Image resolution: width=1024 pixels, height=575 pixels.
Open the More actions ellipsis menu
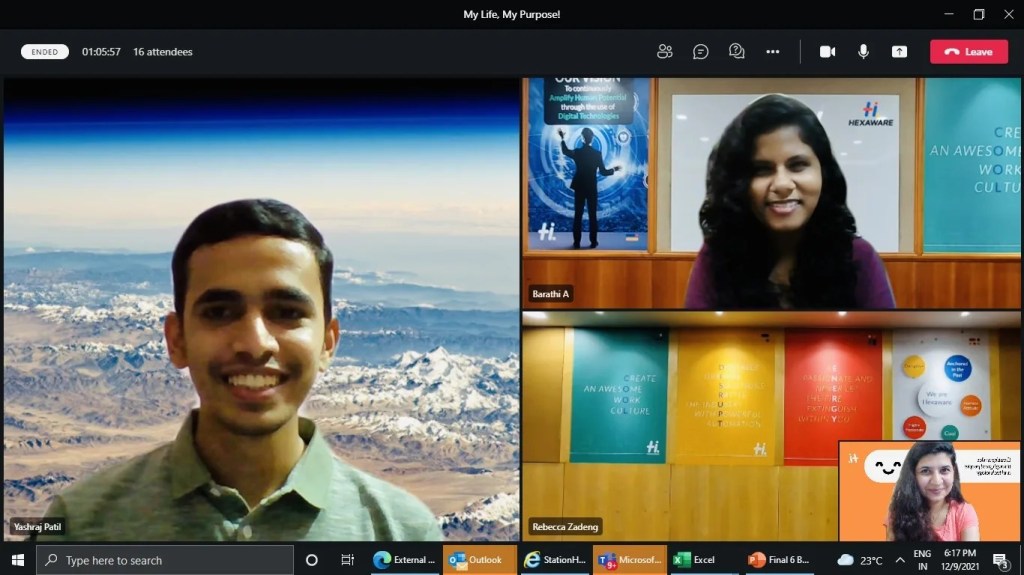coord(773,52)
